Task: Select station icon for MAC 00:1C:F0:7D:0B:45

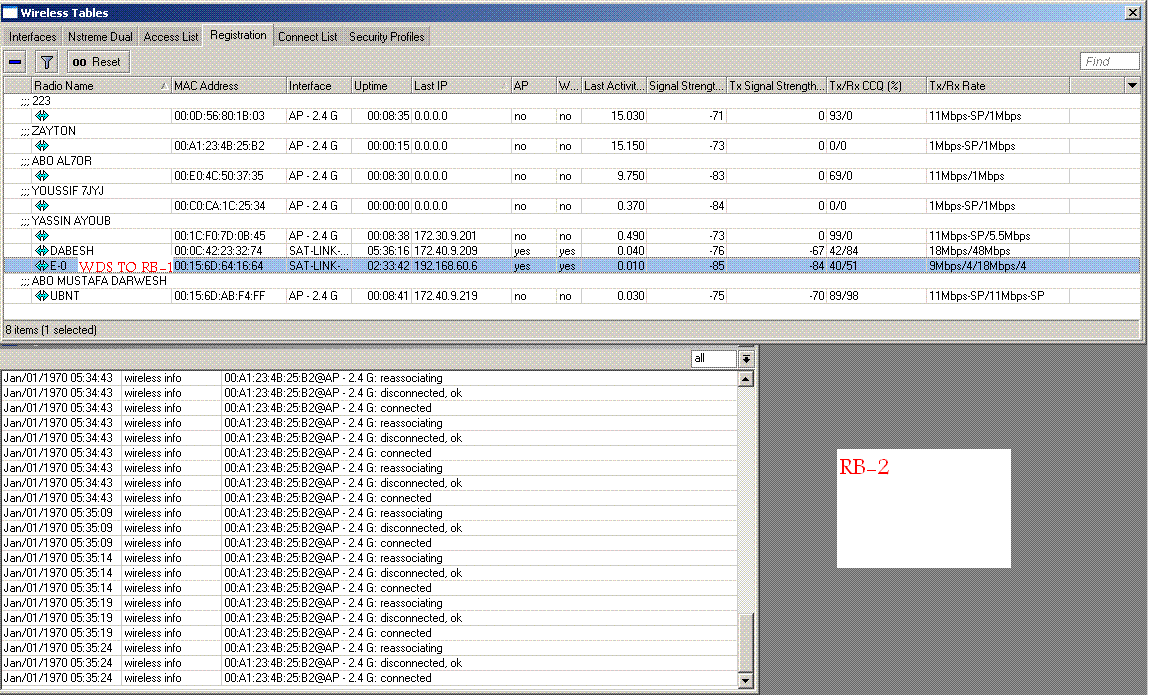Action: click(x=42, y=236)
